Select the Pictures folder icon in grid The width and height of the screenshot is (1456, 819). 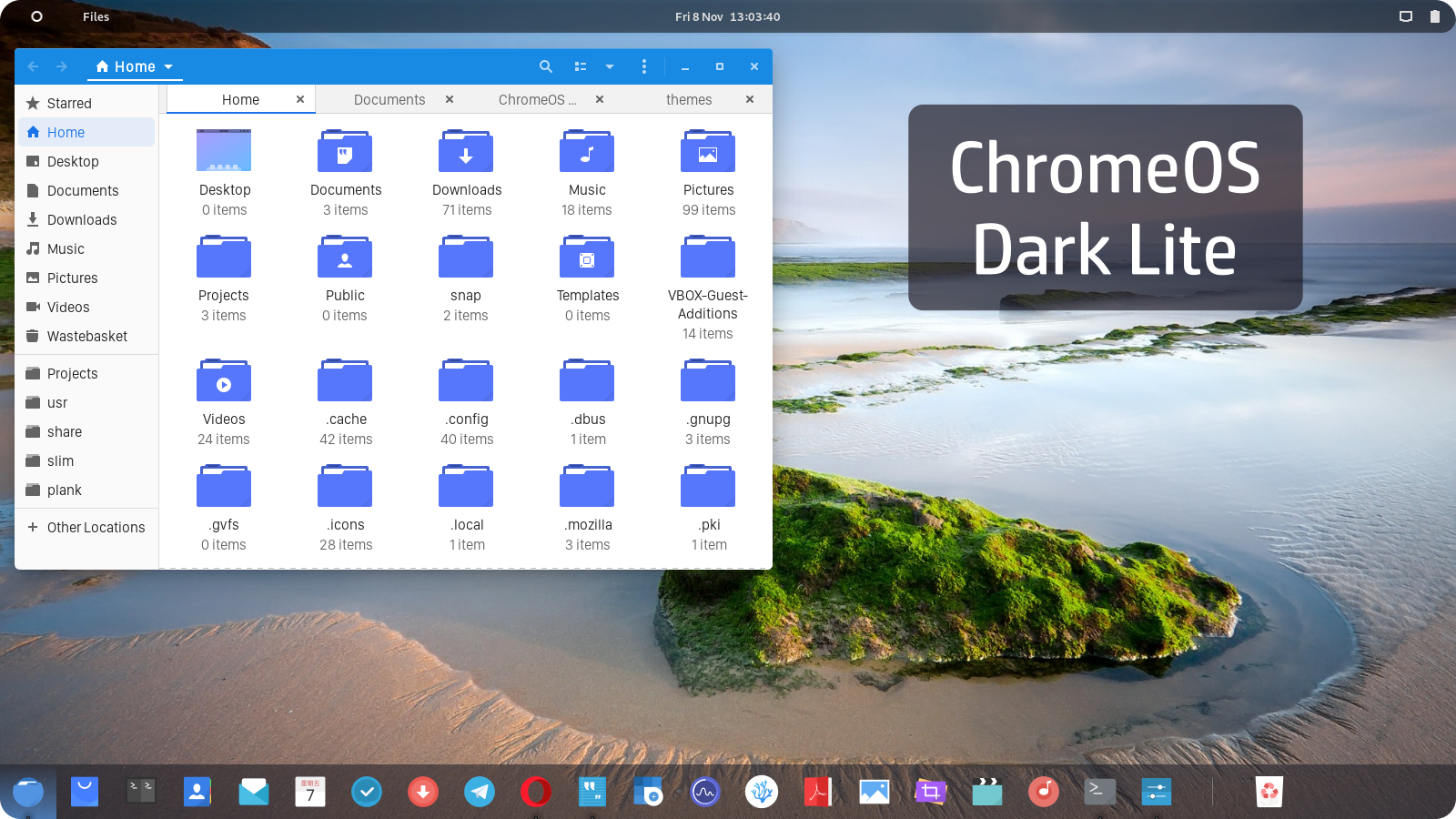708,150
